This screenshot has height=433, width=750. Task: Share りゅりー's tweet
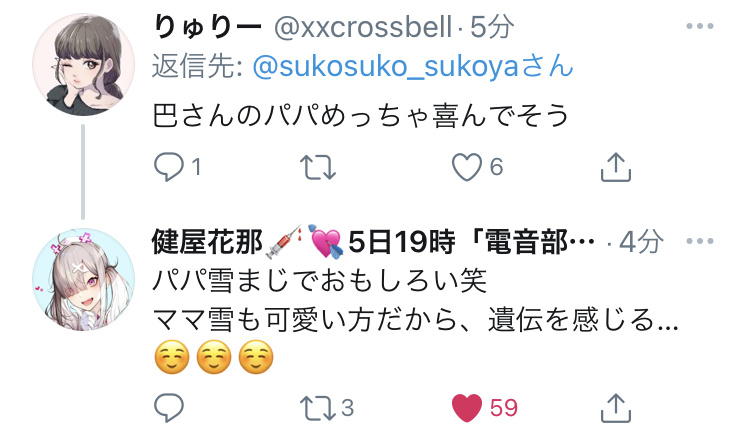tap(616, 167)
